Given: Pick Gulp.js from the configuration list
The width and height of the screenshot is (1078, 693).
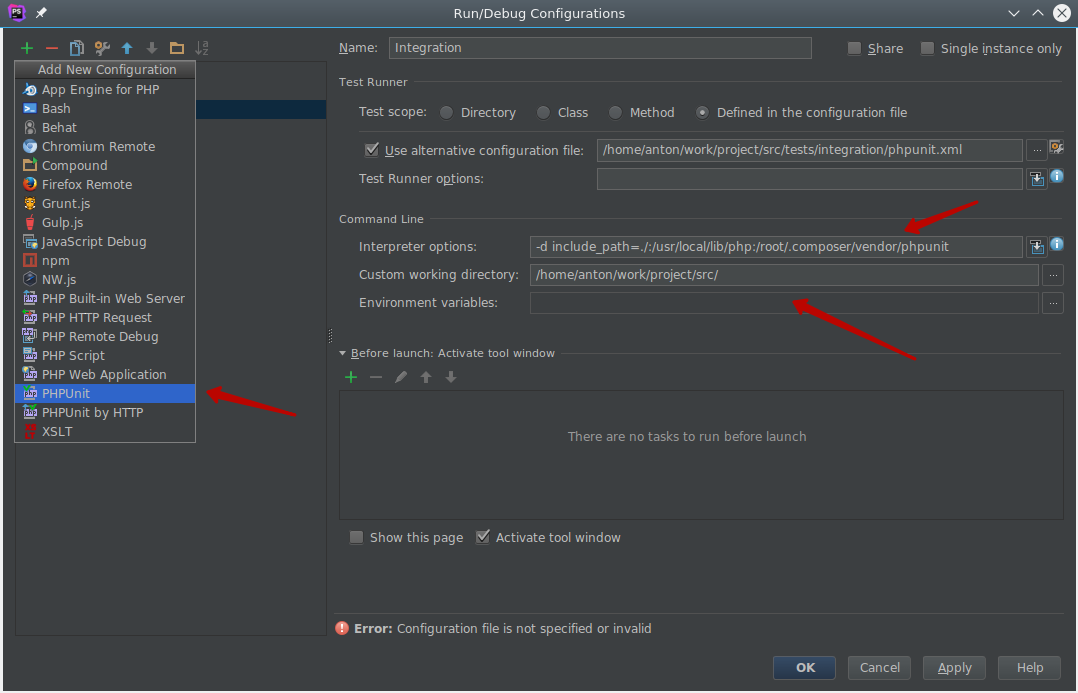Looking at the screenshot, I should pos(105,223).
